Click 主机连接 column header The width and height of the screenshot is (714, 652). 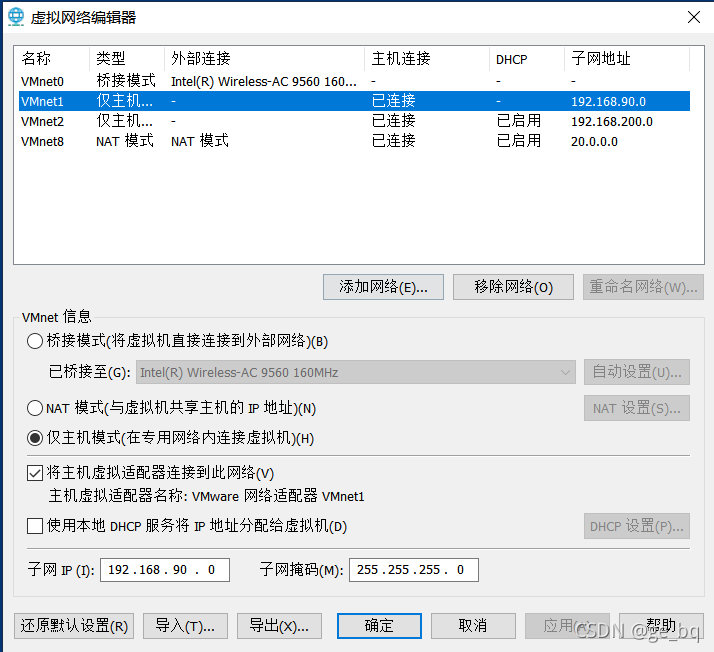[427, 59]
